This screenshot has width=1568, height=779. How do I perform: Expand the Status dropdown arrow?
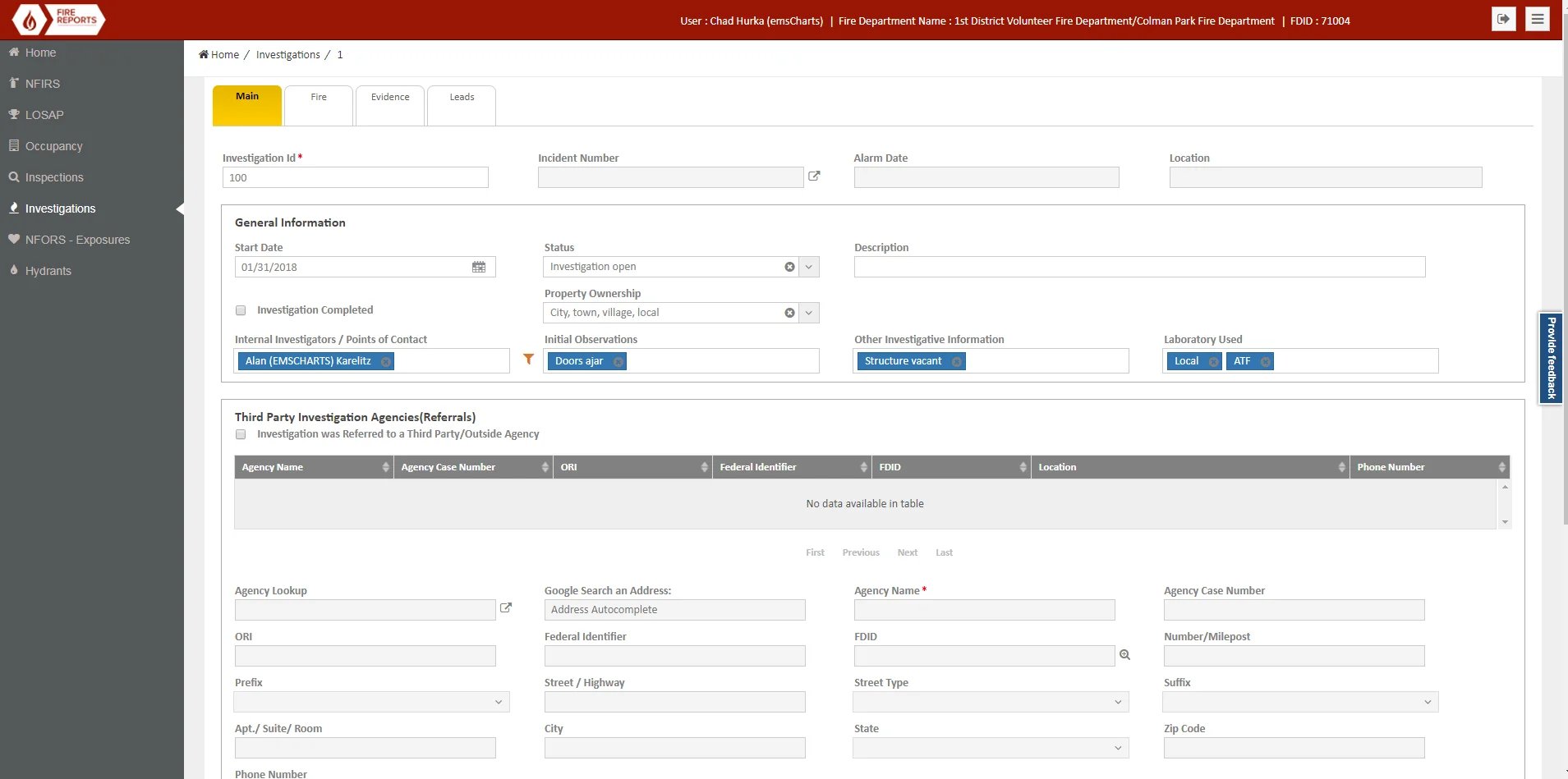click(809, 267)
